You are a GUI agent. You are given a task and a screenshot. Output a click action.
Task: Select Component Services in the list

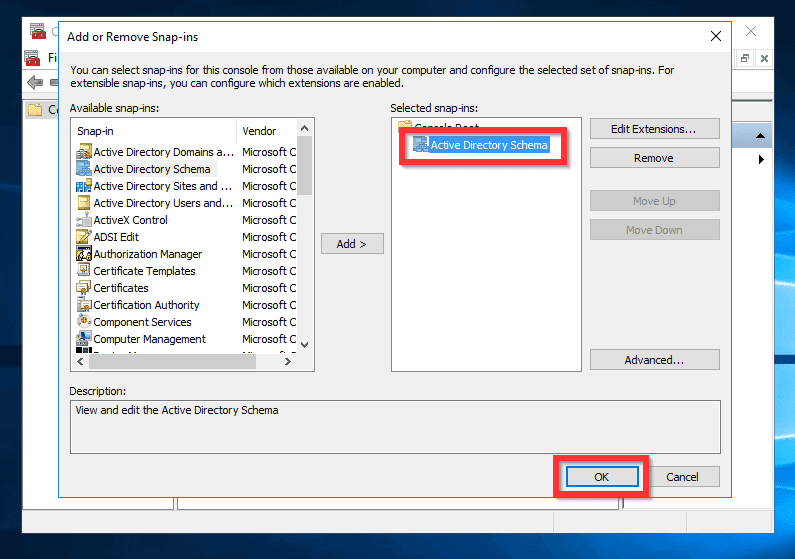pos(142,322)
